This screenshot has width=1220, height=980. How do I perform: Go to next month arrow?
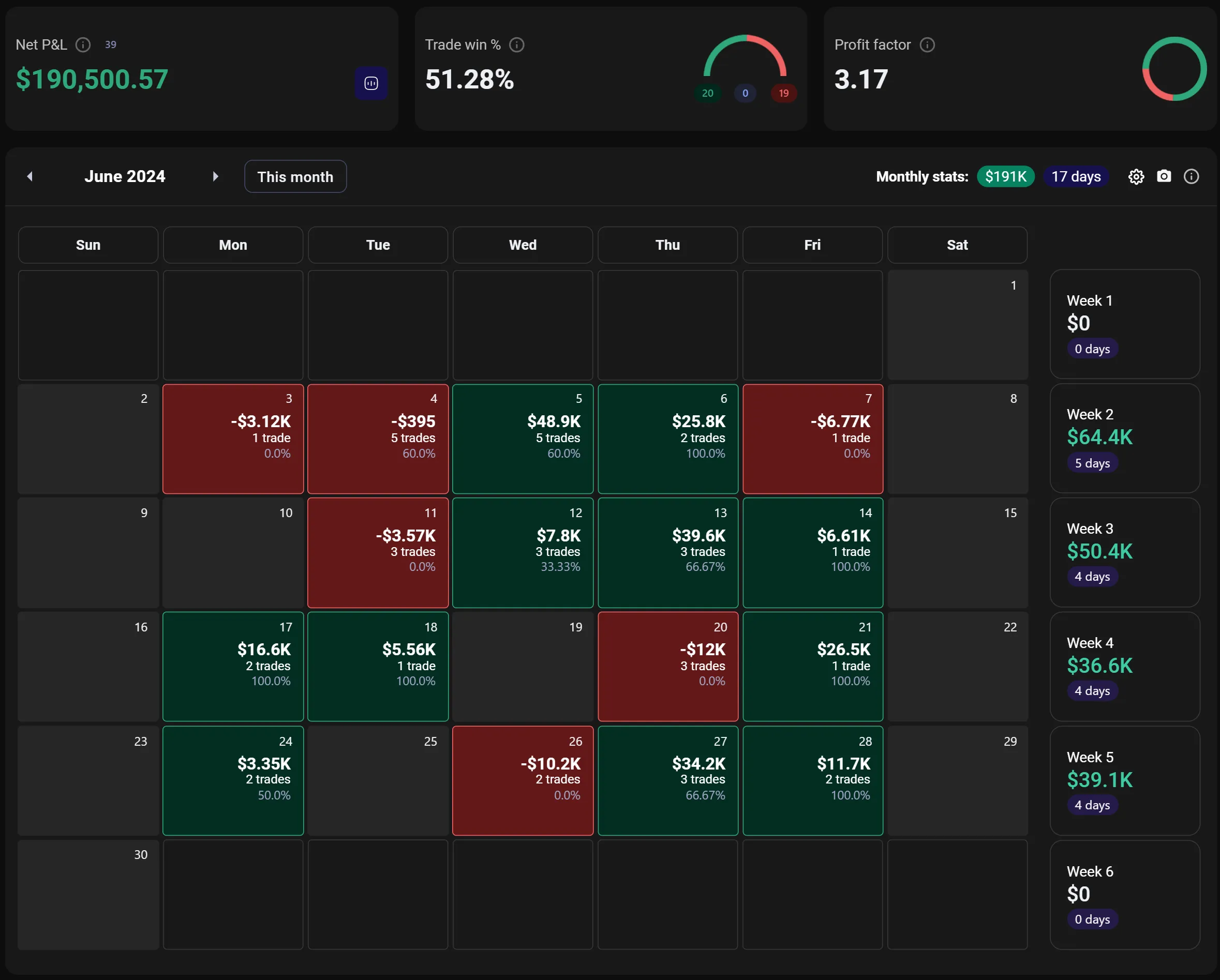click(215, 176)
